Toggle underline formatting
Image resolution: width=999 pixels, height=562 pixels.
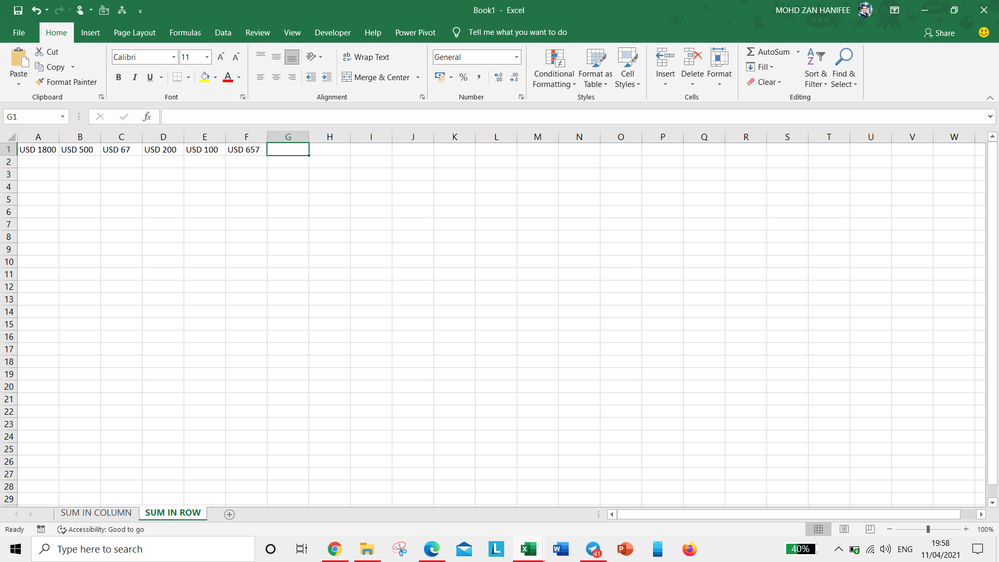coord(150,77)
